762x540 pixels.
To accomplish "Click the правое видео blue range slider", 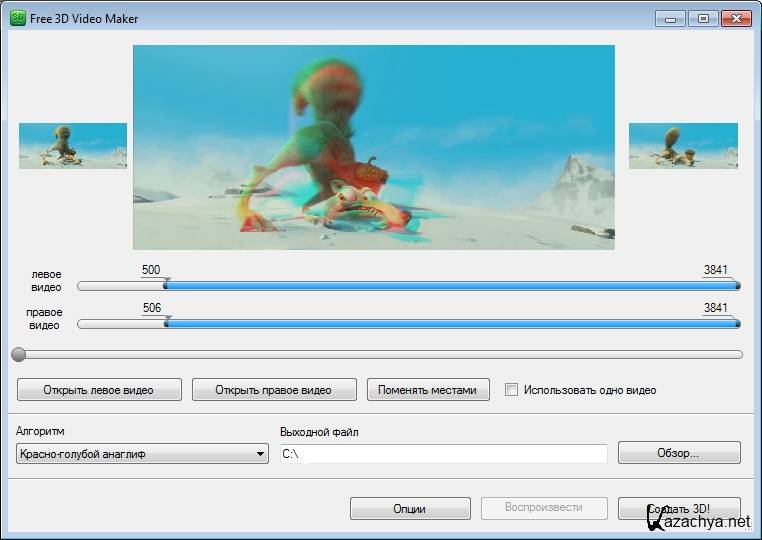I will coord(450,324).
